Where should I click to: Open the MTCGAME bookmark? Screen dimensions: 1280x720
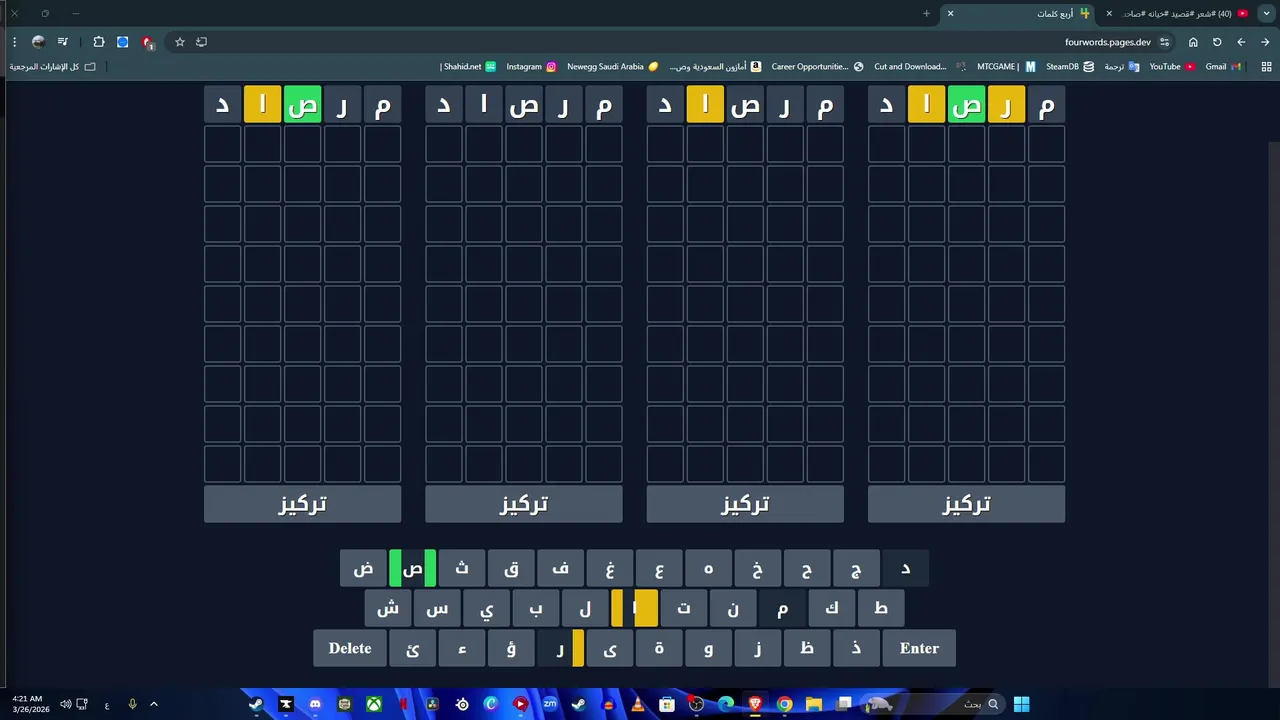point(1006,67)
